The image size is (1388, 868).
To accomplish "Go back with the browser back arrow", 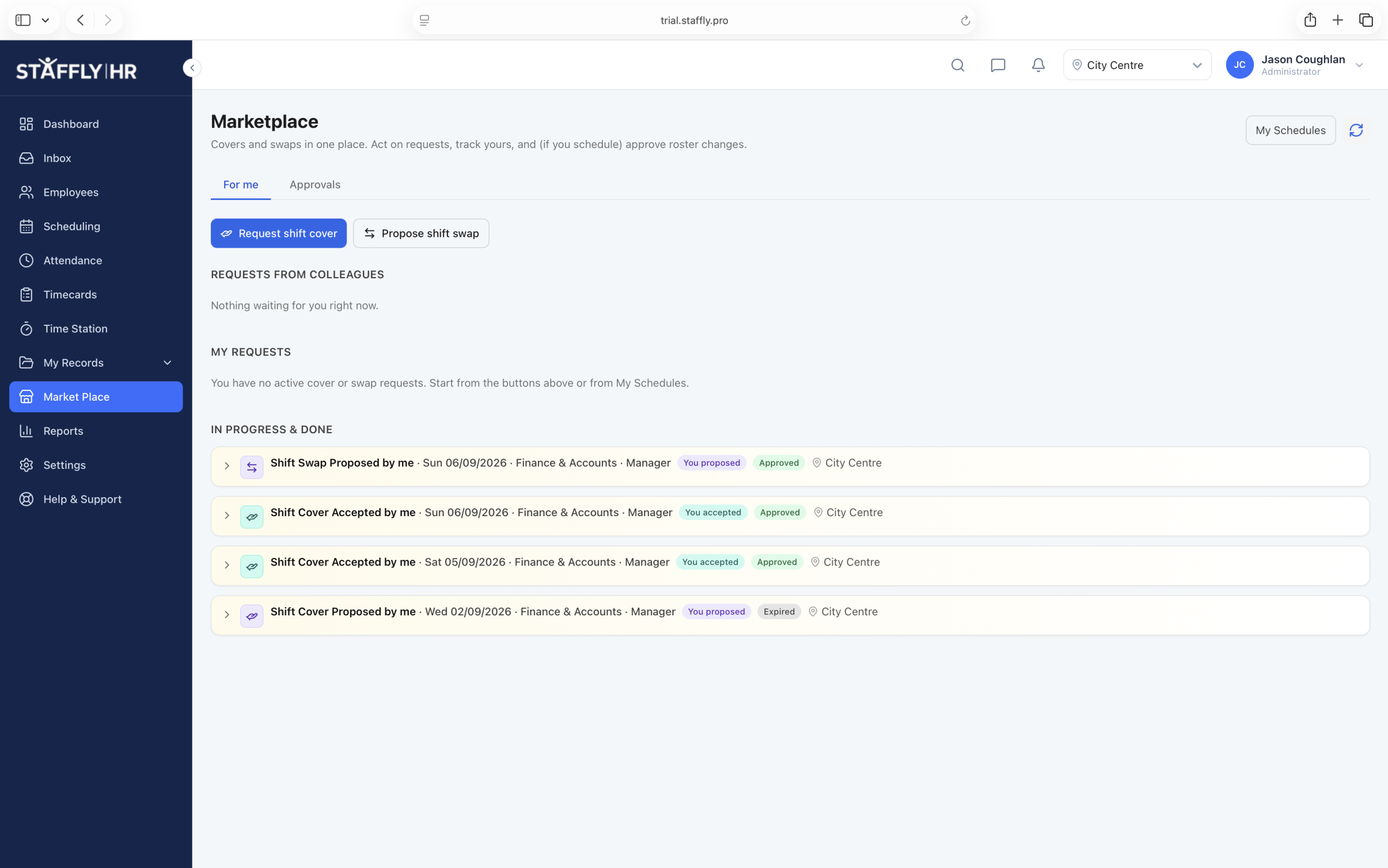I will click(x=80, y=20).
